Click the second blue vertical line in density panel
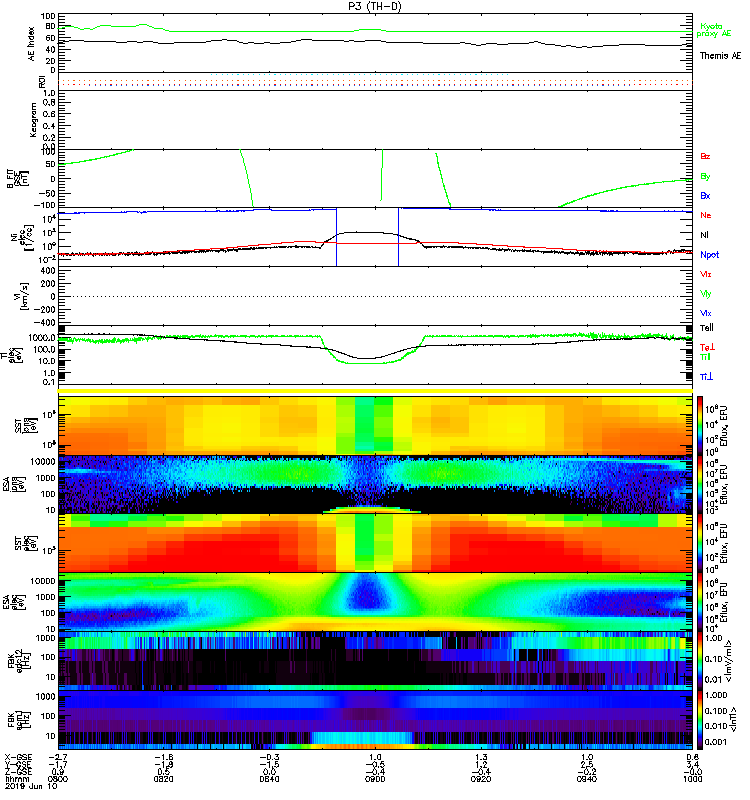Viewport: 750px width, 800px height. tap(398, 237)
